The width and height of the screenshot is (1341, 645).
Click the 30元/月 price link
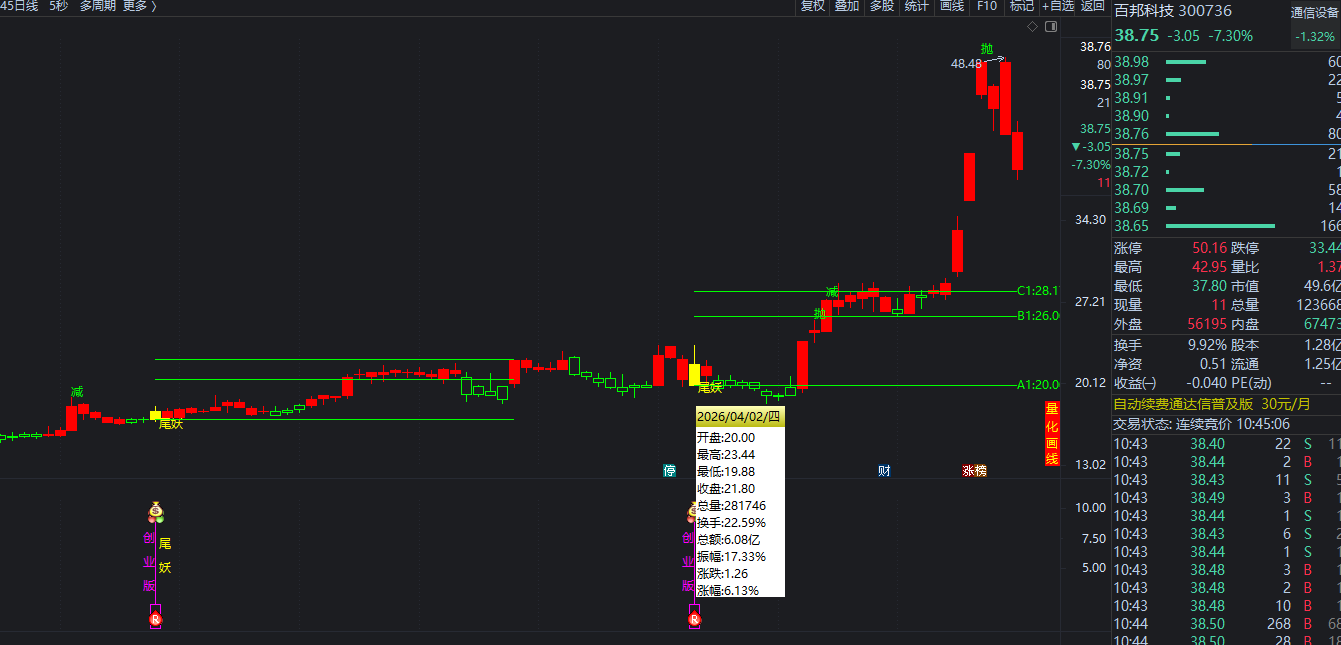[1286, 404]
